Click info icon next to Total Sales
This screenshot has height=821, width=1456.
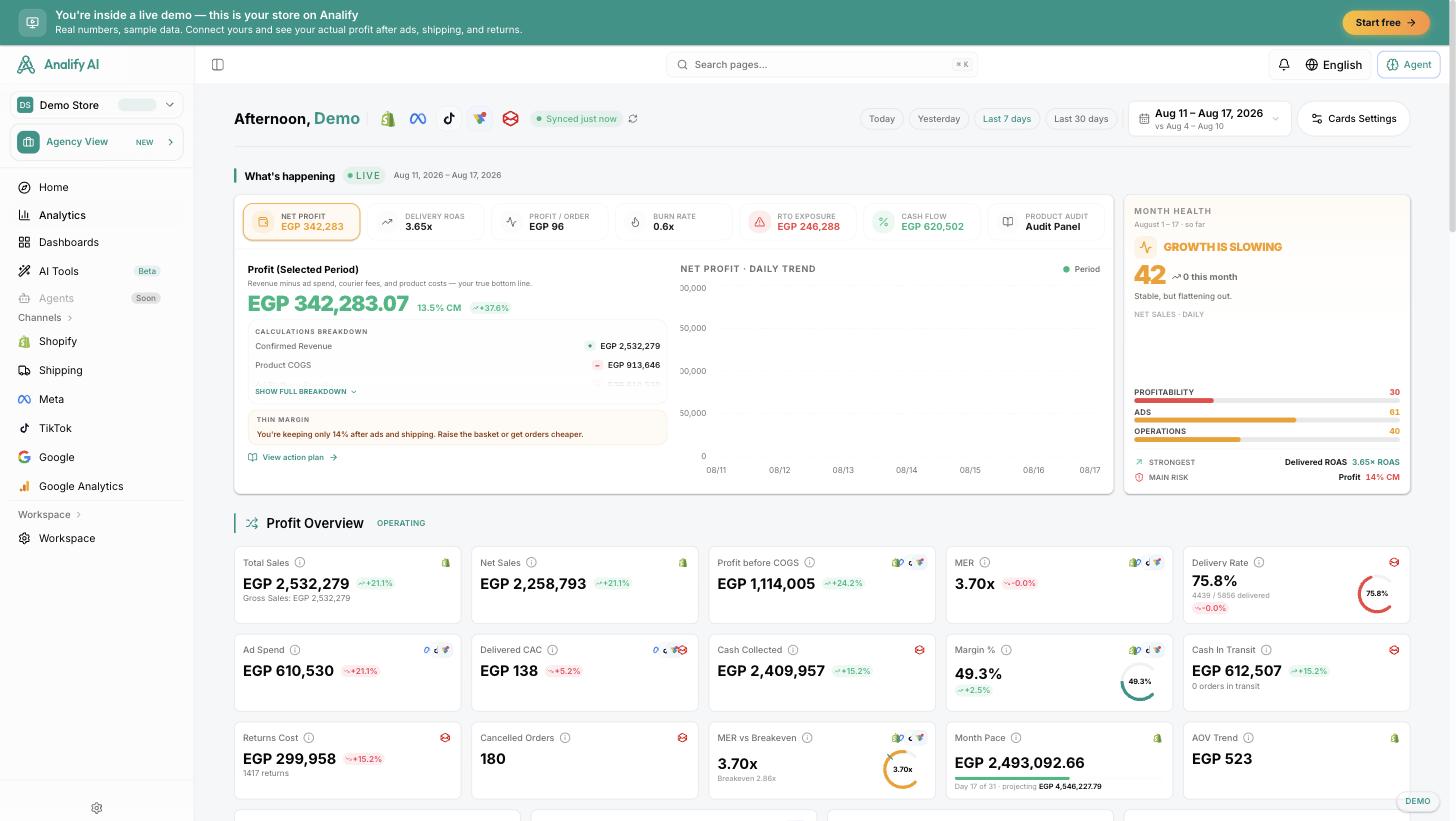coord(300,563)
